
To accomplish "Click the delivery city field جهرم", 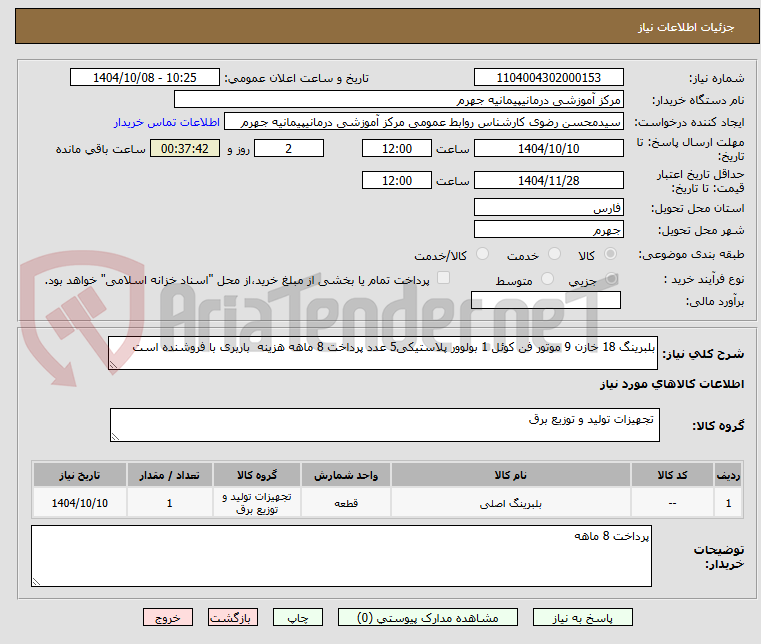I will (x=549, y=230).
